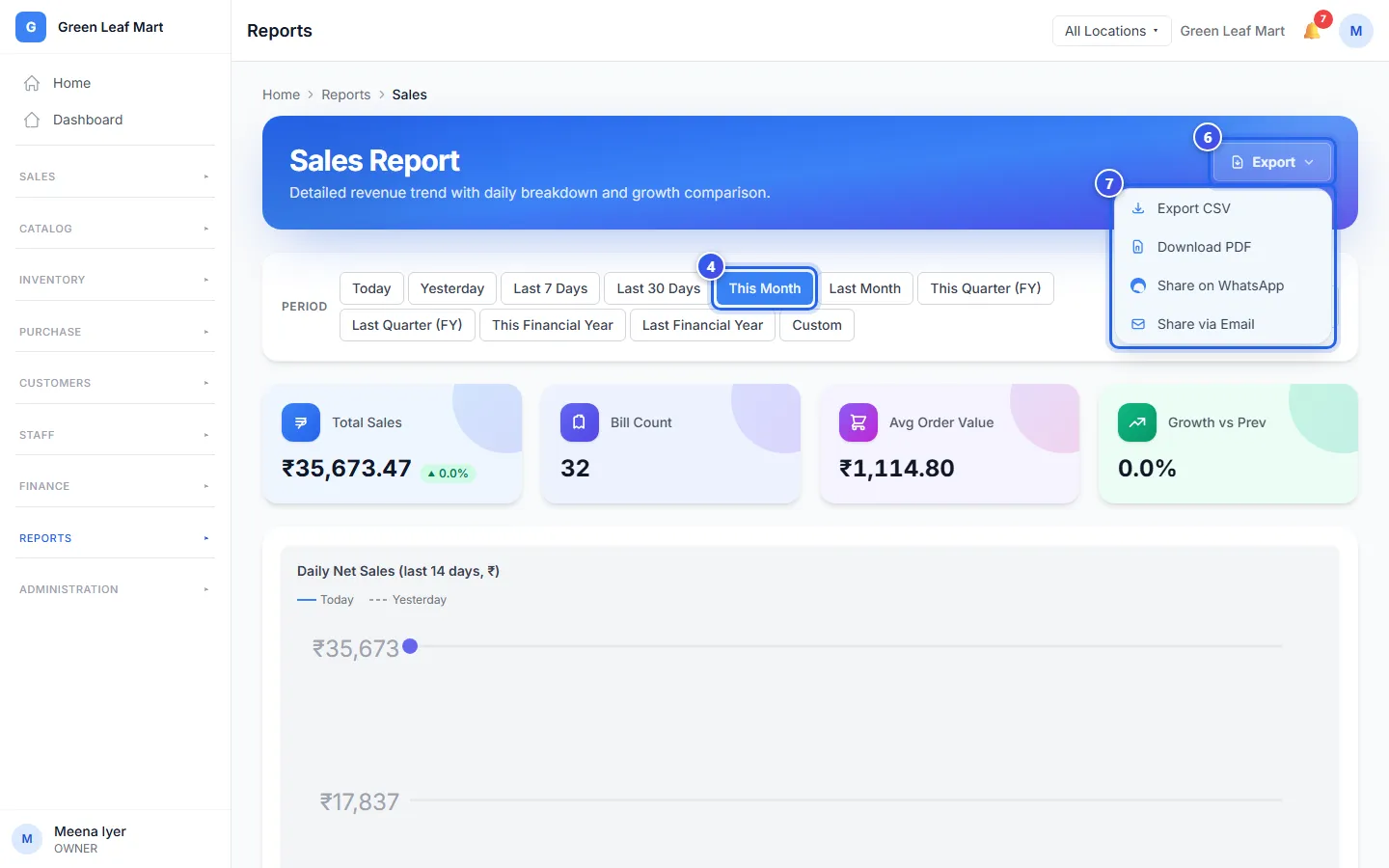This screenshot has height=868, width=1389.
Task: Select the Today period filter
Action: (371, 288)
